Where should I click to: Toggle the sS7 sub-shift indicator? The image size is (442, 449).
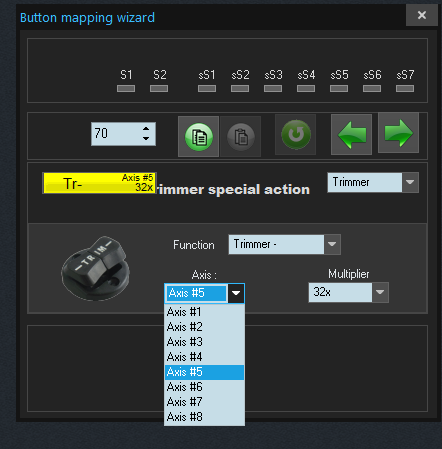[405, 88]
